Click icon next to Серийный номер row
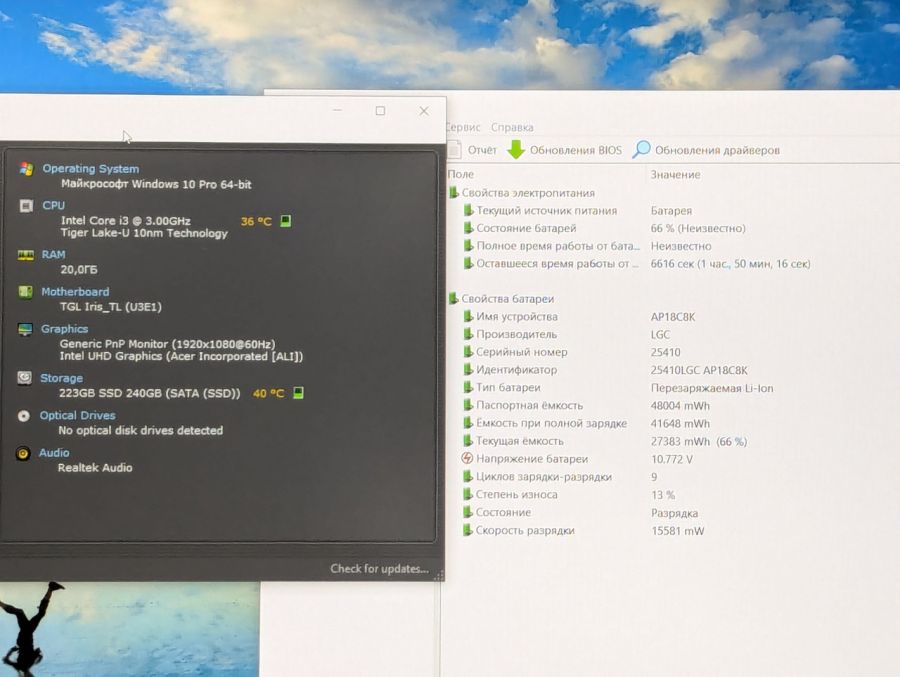Screen dimensions: 900x677 (x=468, y=351)
